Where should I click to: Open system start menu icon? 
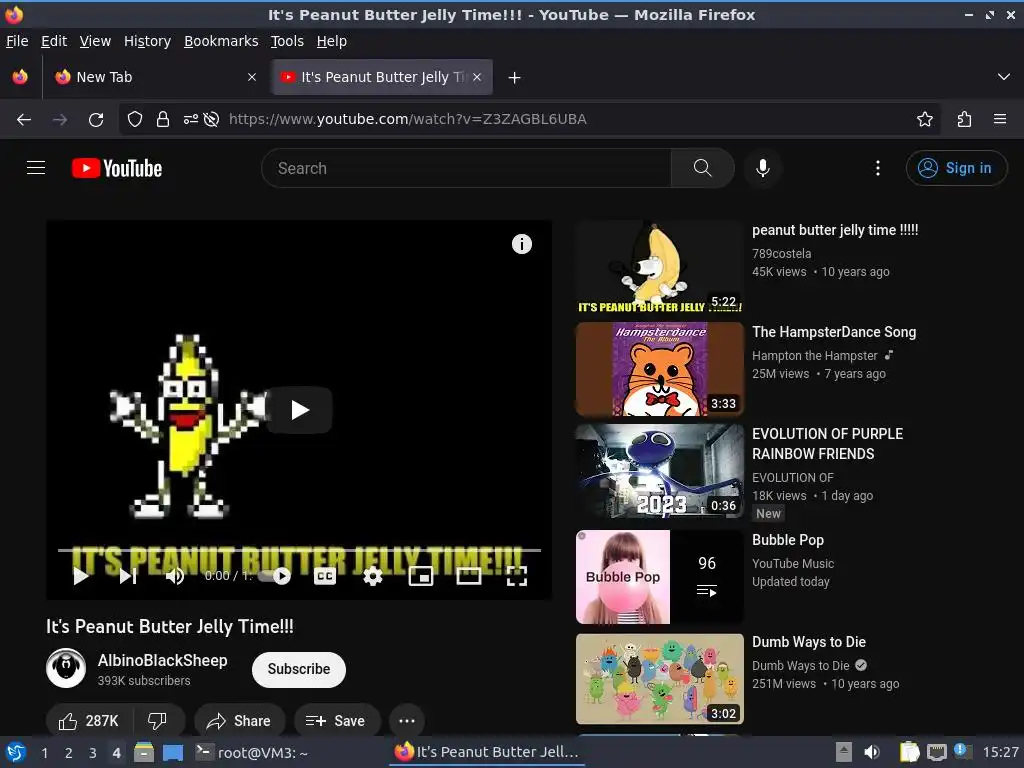pyautogui.click(x=16, y=752)
